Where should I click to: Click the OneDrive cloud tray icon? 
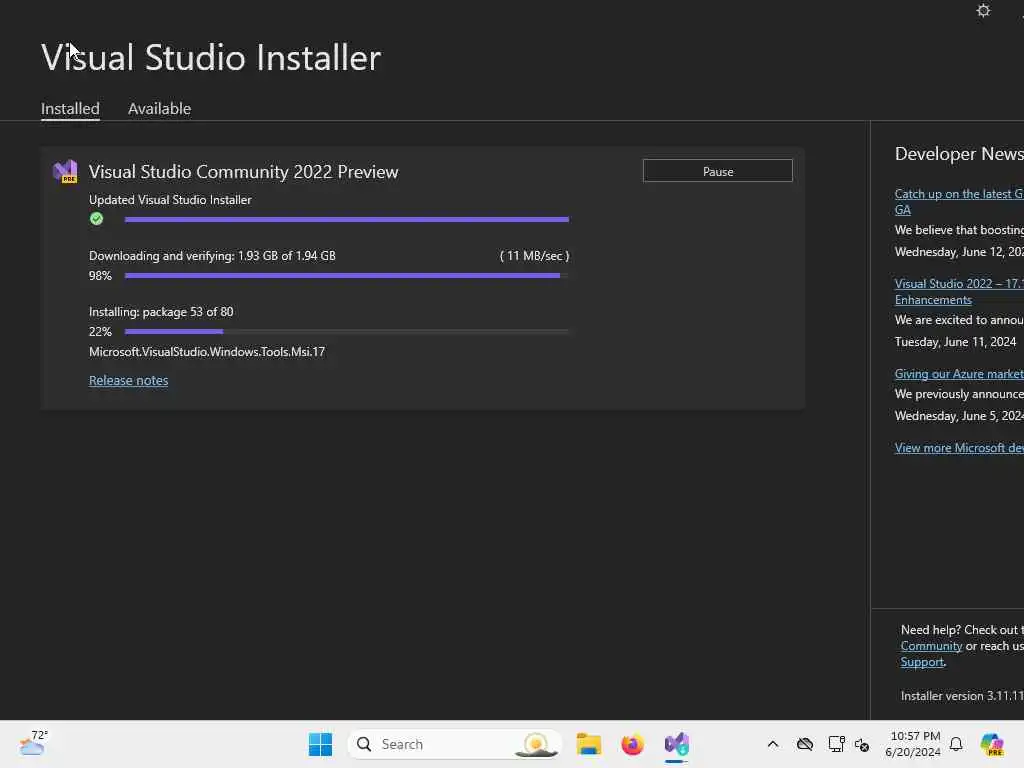805,744
